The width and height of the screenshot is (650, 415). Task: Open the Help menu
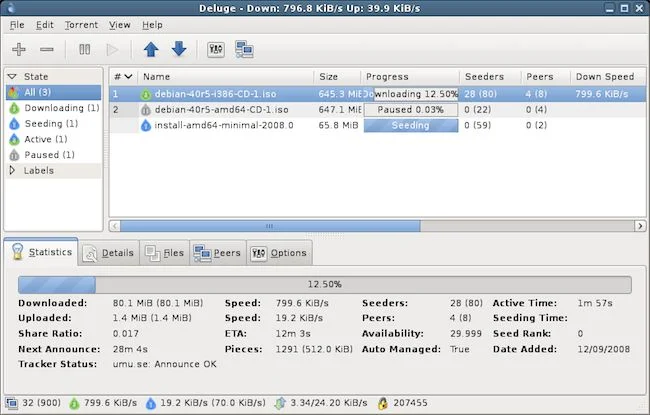click(x=152, y=25)
